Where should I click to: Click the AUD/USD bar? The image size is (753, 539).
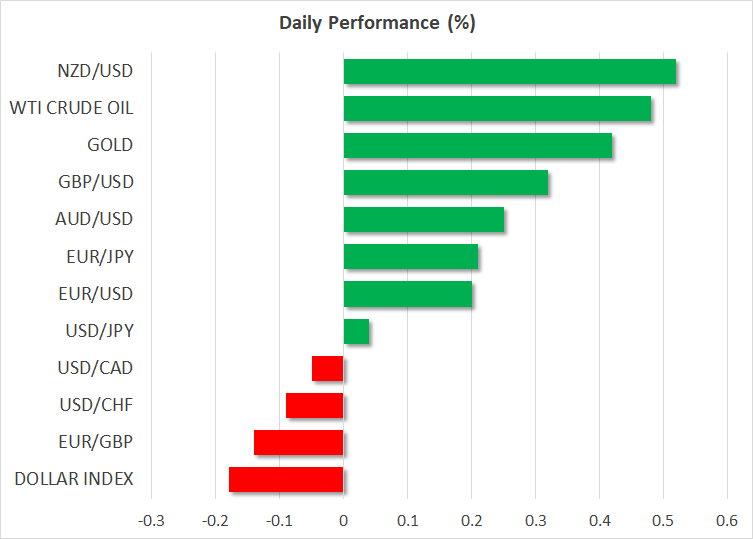point(423,219)
